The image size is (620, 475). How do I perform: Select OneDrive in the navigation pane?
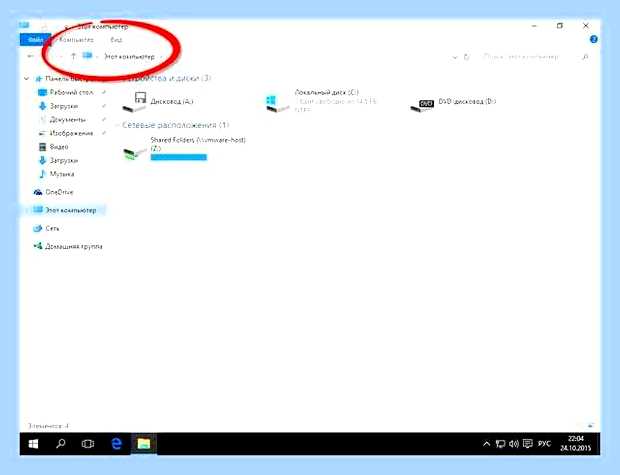point(59,192)
